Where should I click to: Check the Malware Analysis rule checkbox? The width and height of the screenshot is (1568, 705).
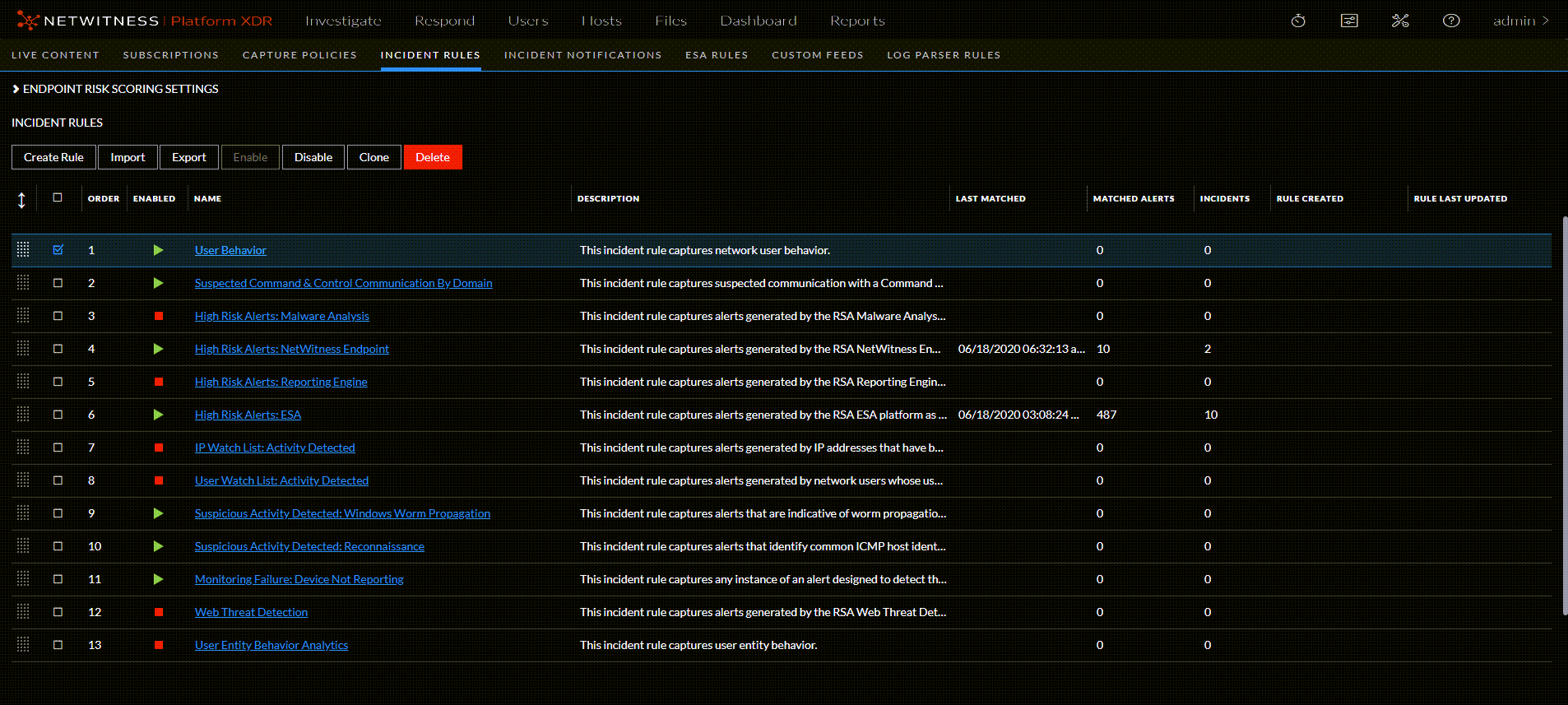pos(58,315)
